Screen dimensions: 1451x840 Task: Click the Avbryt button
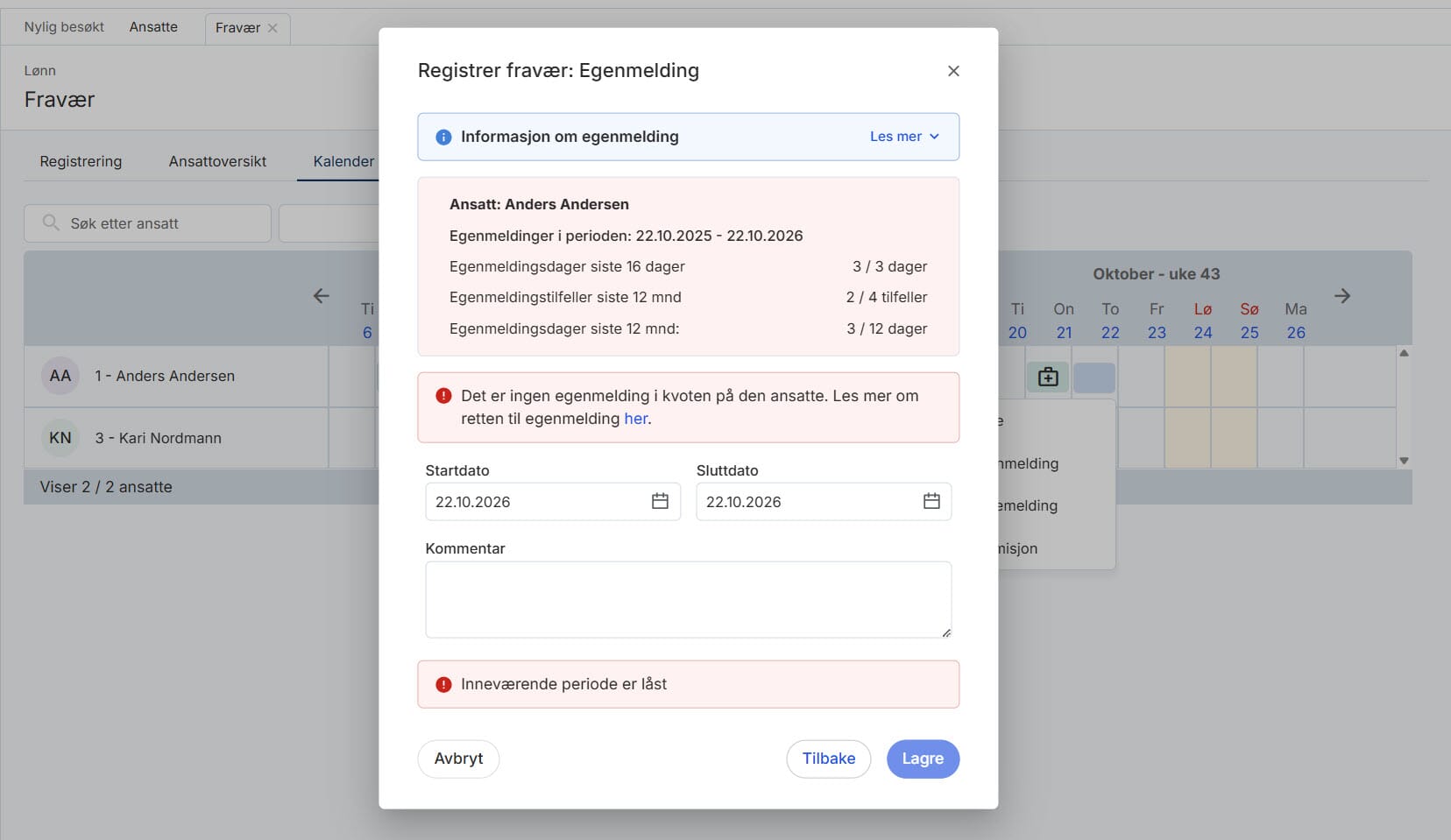[458, 759]
